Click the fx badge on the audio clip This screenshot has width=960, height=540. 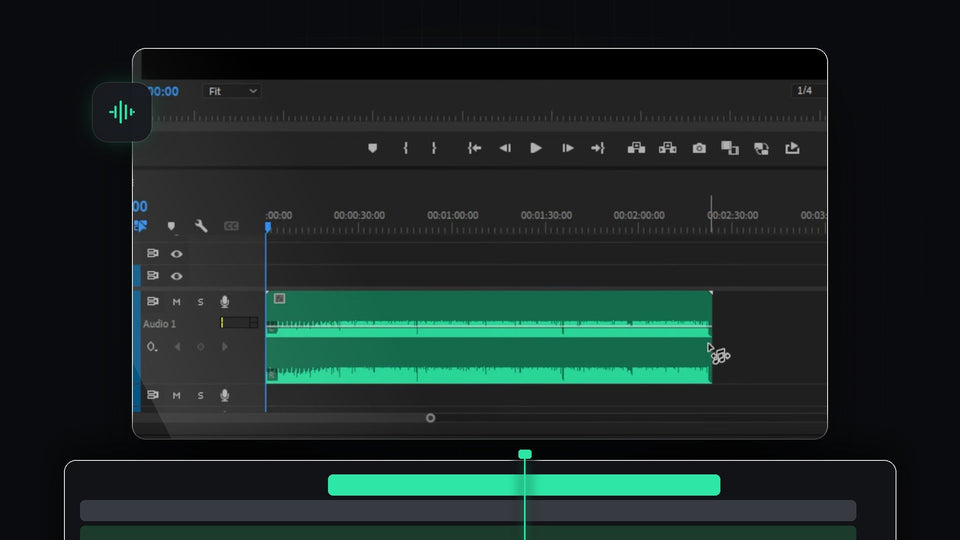[x=279, y=299]
